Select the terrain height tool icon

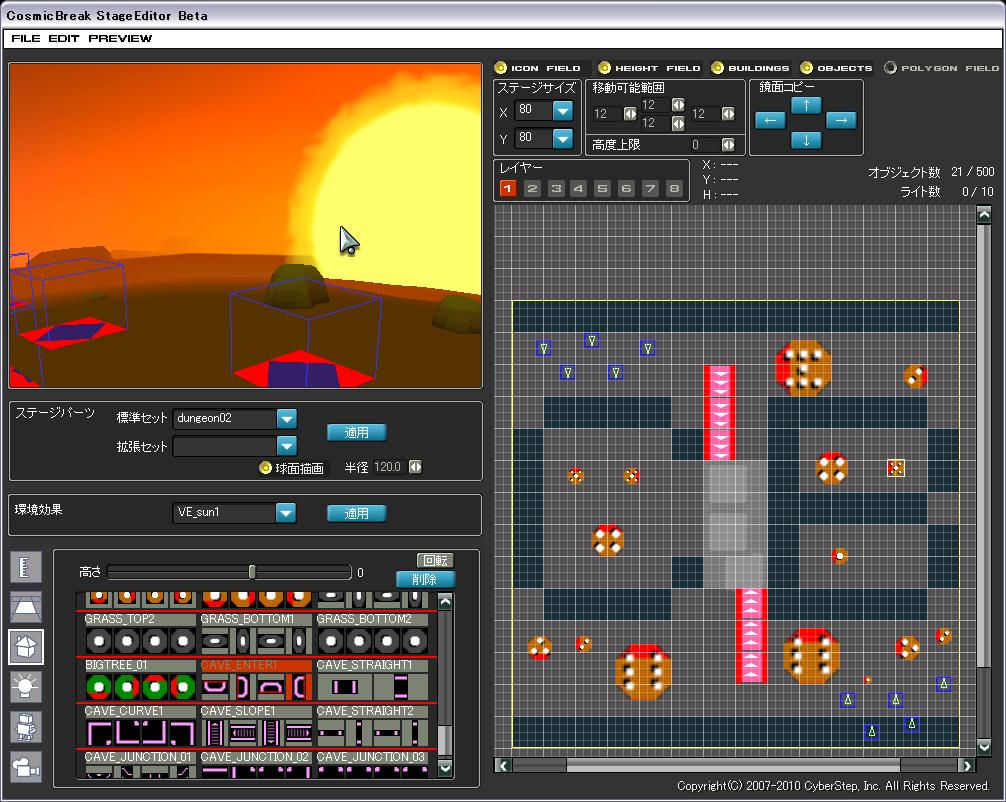26,607
